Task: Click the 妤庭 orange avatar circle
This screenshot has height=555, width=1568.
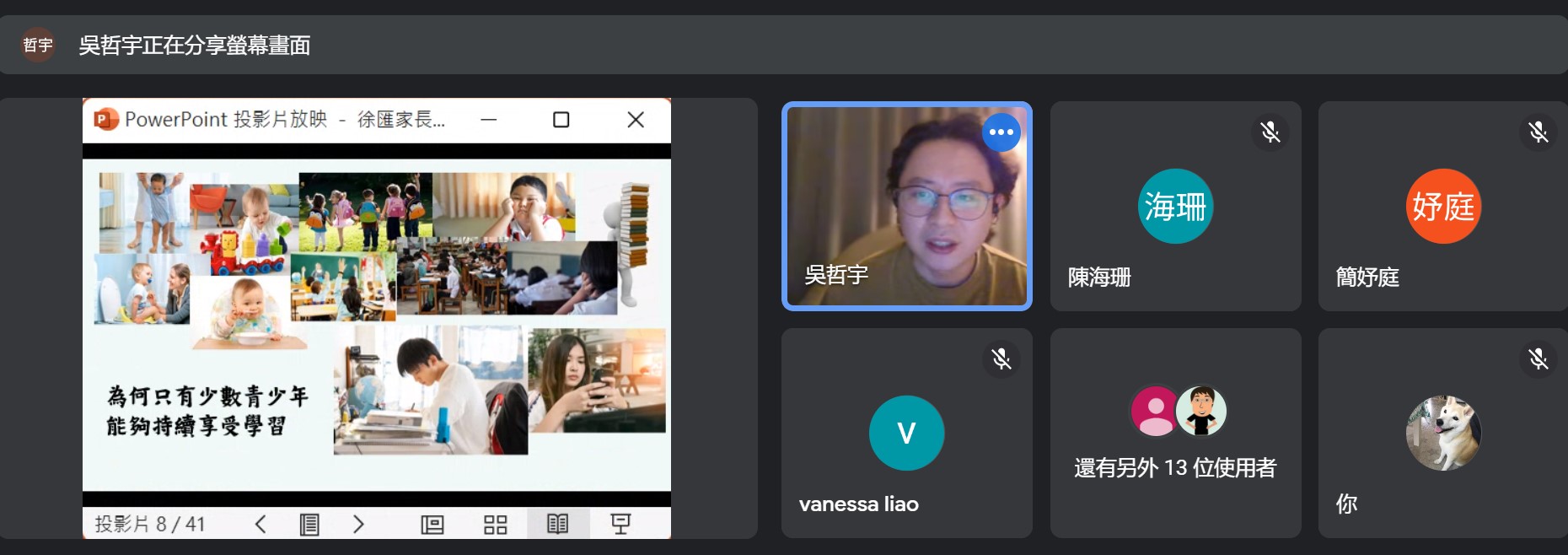Action: [x=1443, y=207]
